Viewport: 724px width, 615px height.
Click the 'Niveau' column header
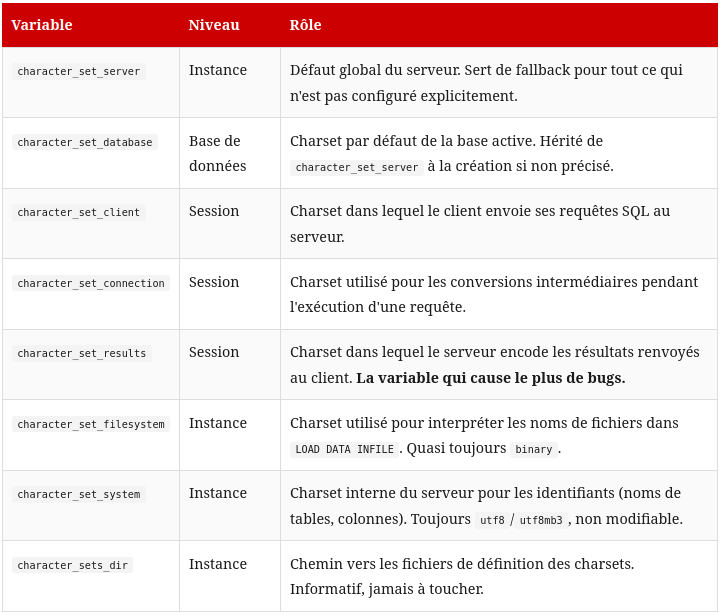click(214, 25)
